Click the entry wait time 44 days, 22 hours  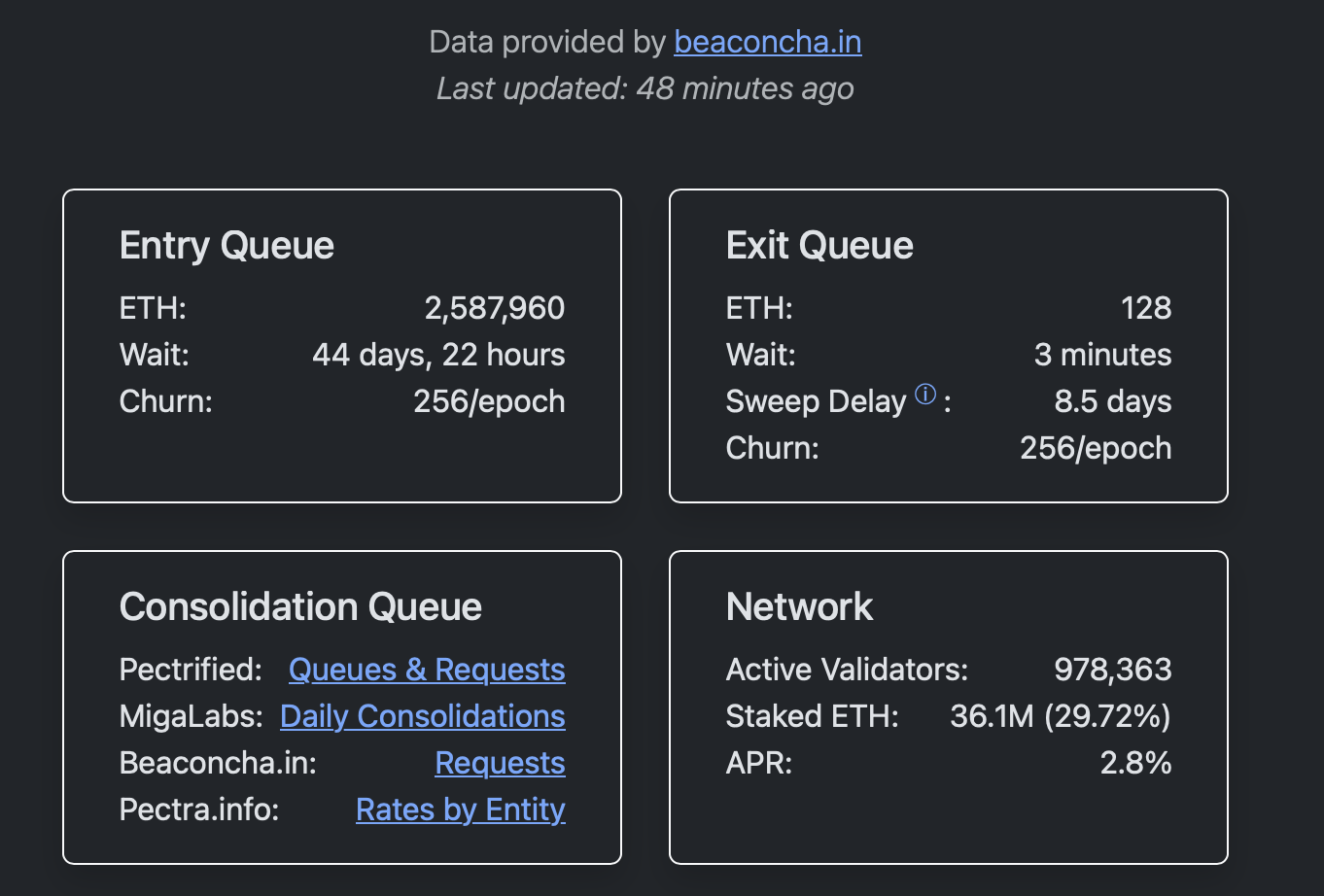438,355
